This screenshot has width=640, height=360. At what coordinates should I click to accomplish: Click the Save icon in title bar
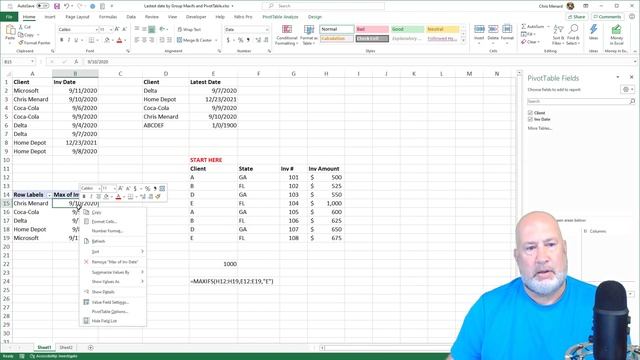pos(57,6)
